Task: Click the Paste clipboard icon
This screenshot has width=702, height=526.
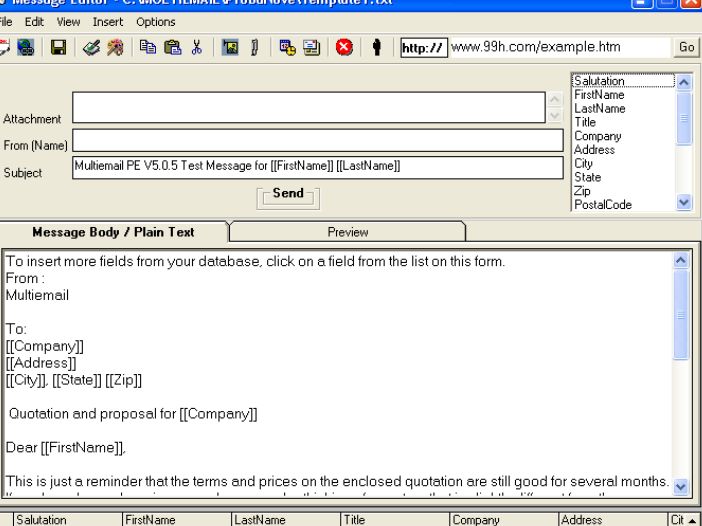Action: point(169,47)
